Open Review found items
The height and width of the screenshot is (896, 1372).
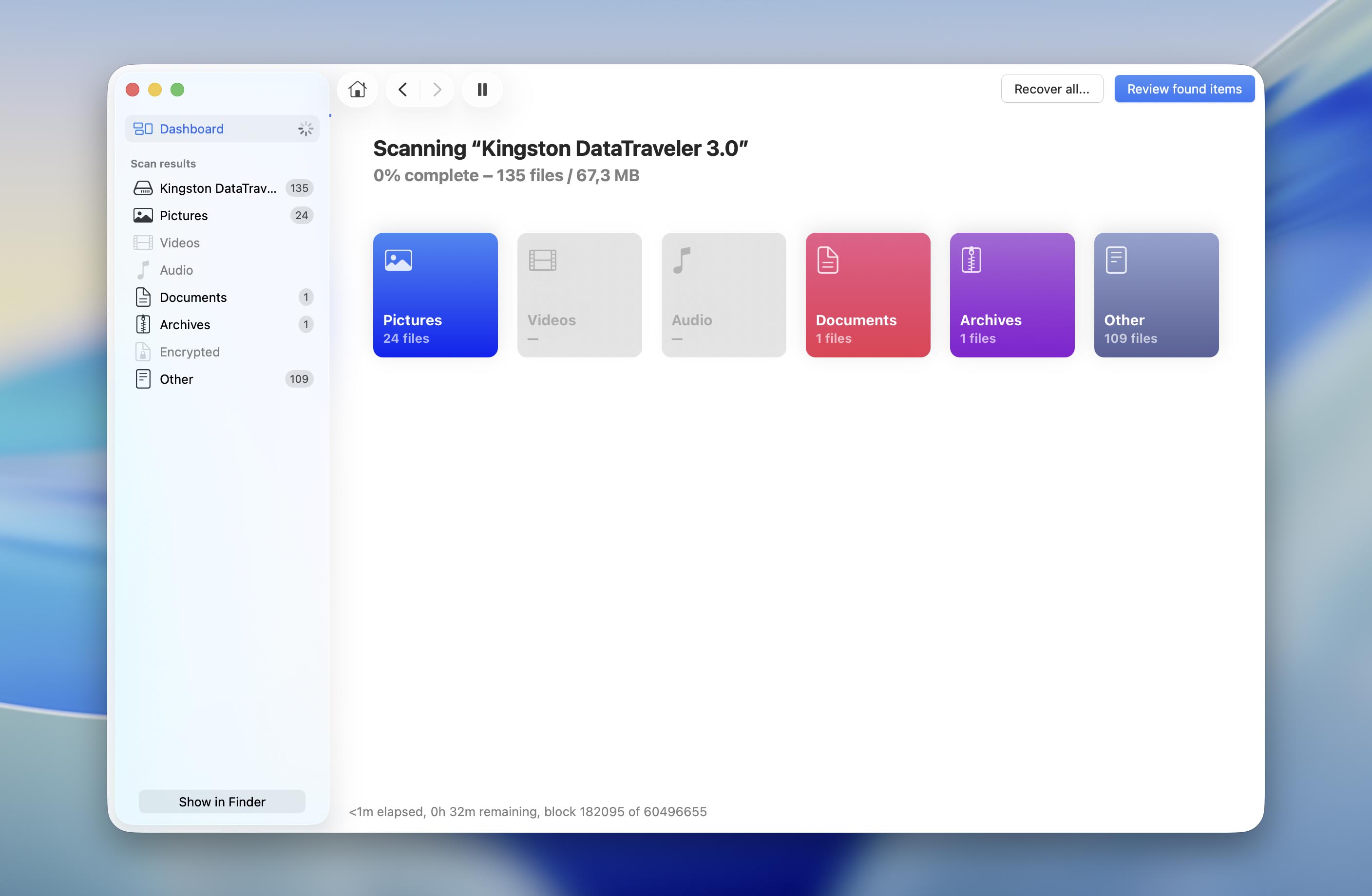point(1184,89)
